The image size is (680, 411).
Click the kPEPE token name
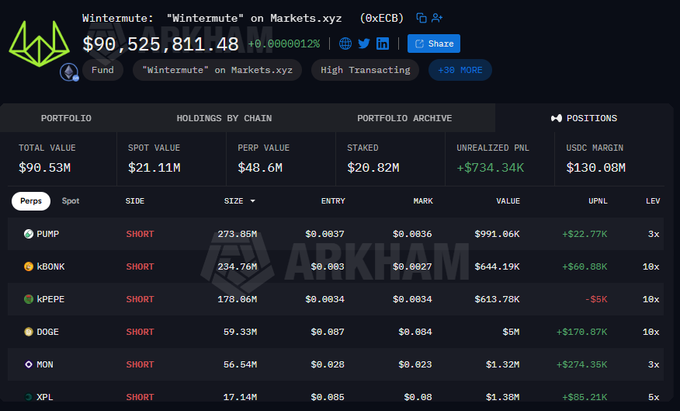(x=51, y=299)
